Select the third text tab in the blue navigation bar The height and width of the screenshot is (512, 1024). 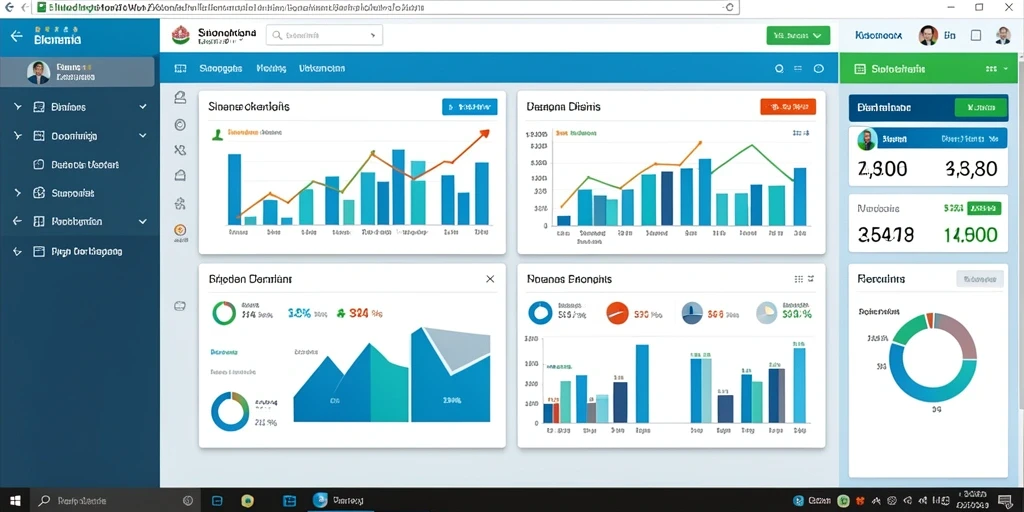pyautogui.click(x=322, y=68)
